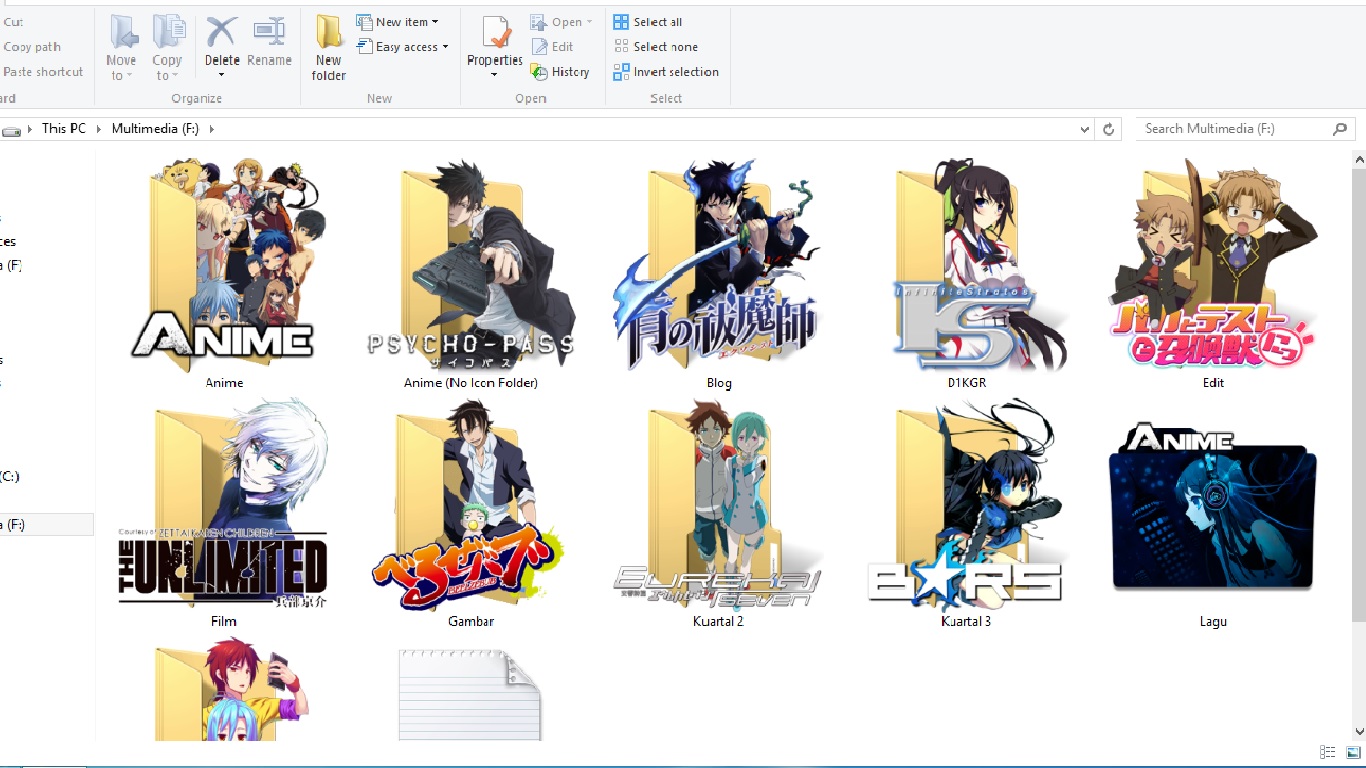Image resolution: width=1366 pixels, height=768 pixels.
Task: Open the address bar history dropdown
Action: 1085,129
